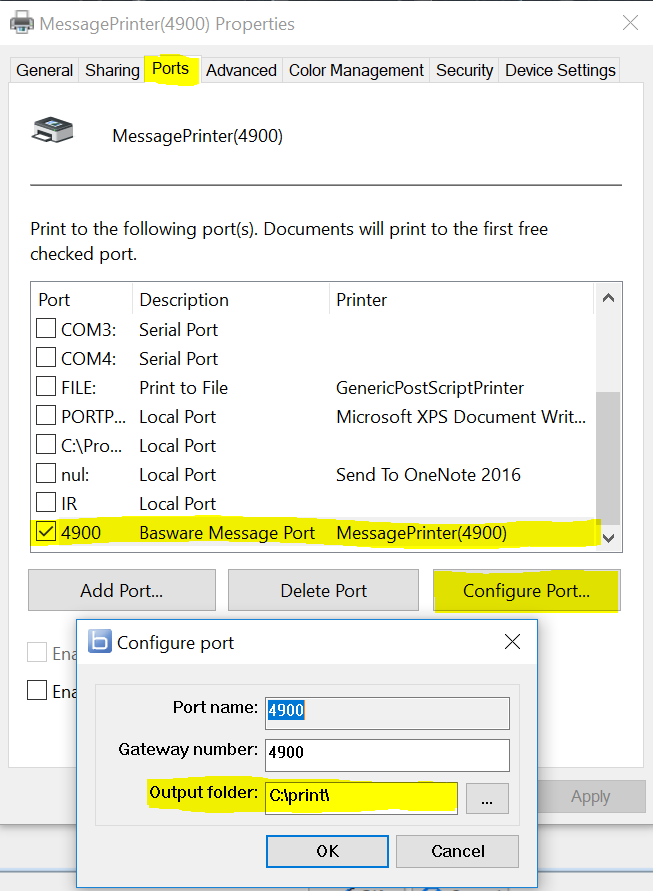Image resolution: width=653 pixels, height=891 pixels.
Task: Click the Port column header
Action: point(82,299)
